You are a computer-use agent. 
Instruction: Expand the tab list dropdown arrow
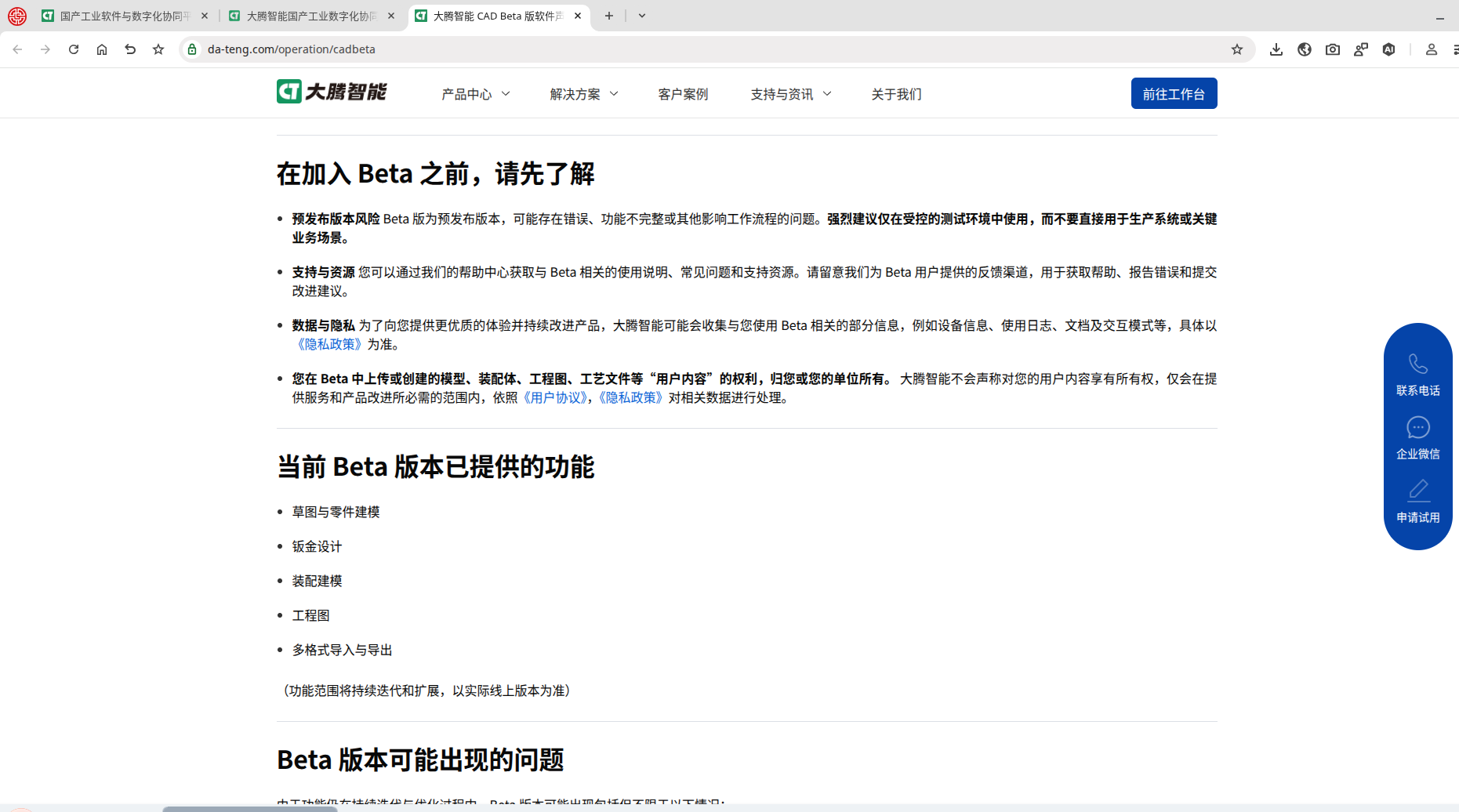[x=642, y=16]
